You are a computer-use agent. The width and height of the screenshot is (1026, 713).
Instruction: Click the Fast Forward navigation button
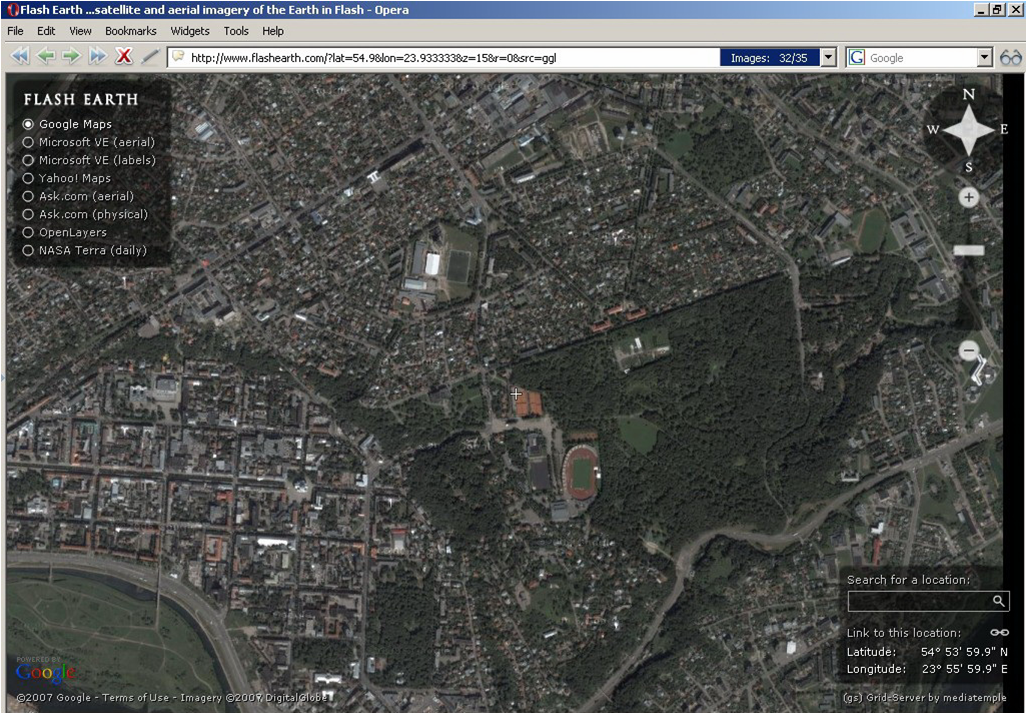(97, 57)
